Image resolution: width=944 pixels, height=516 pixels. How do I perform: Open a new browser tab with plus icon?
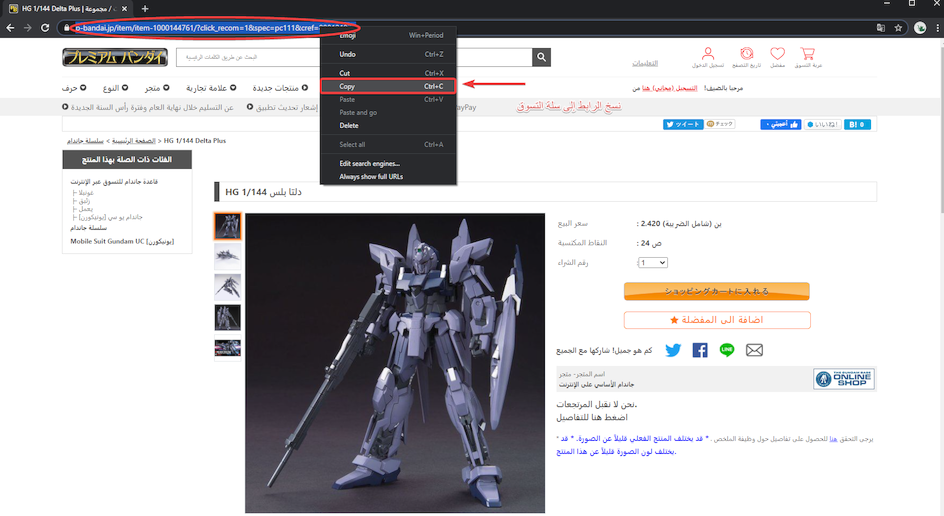click(145, 8)
